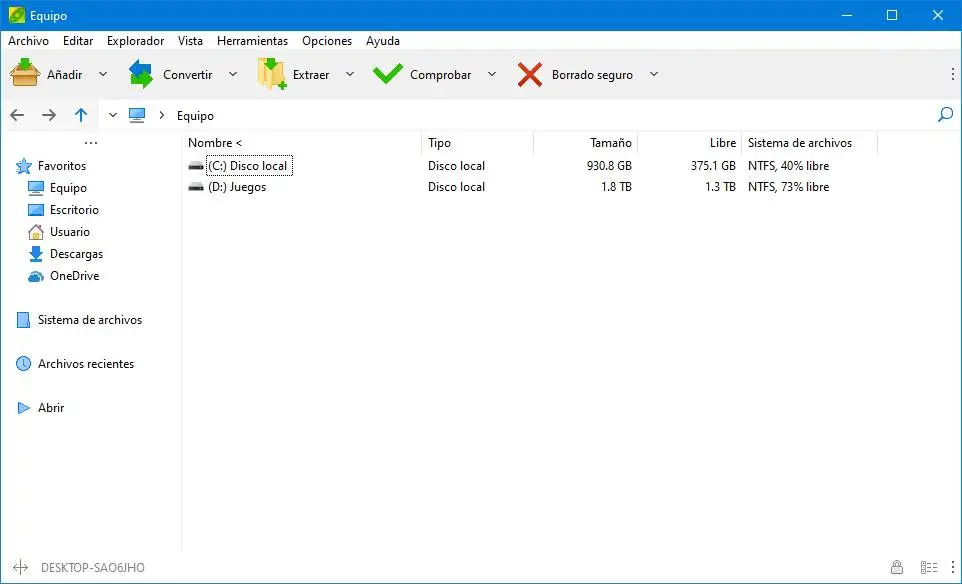Click the OneDrive cloud icon
The width and height of the screenshot is (962, 584).
[x=36, y=277]
